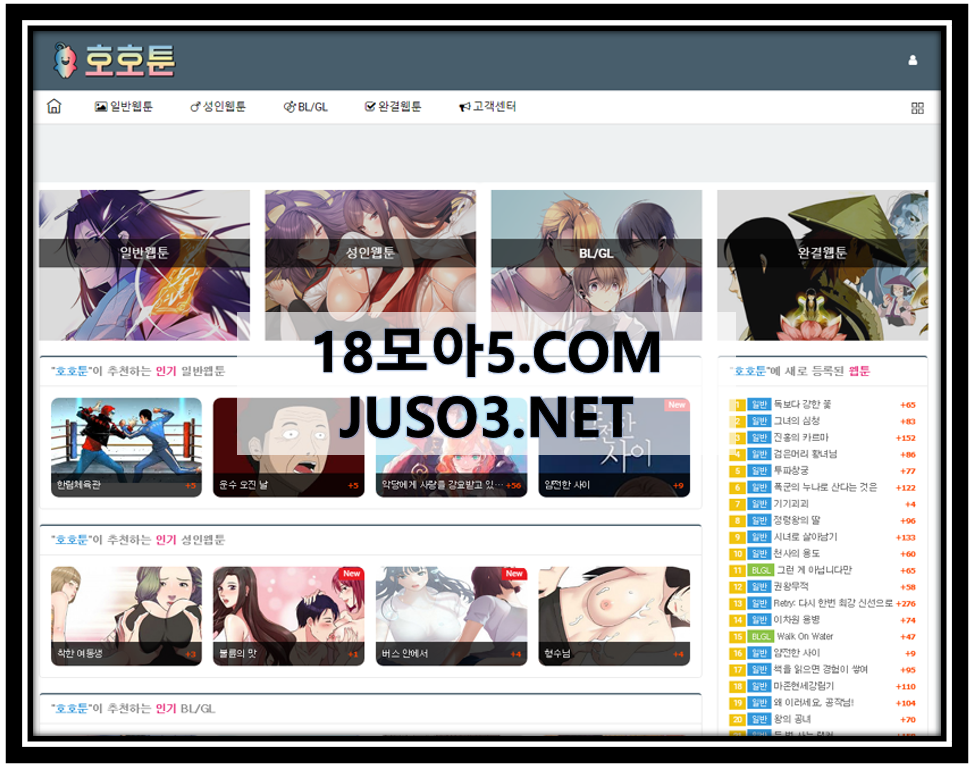The width and height of the screenshot is (974, 770).
Task: Open 폭군의 누나로 산다는 것은 link
Action: (825, 487)
